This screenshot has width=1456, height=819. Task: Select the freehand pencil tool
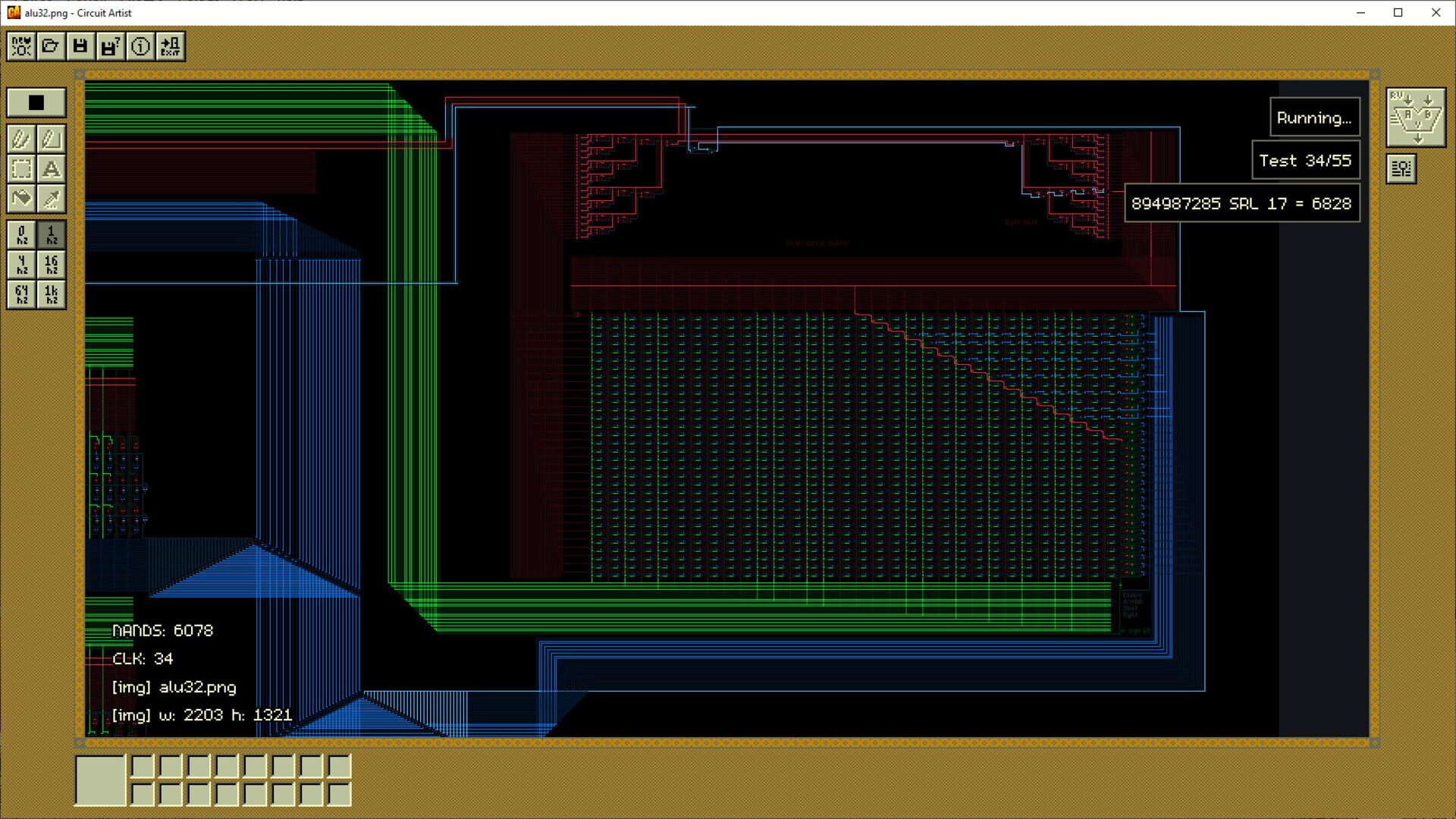point(20,140)
